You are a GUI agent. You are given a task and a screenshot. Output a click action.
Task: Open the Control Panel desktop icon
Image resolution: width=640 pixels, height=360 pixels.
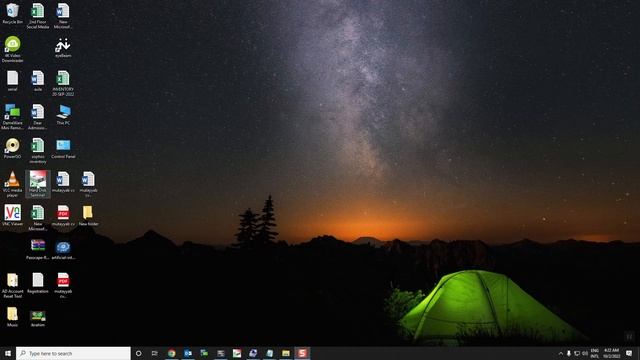[x=63, y=148]
